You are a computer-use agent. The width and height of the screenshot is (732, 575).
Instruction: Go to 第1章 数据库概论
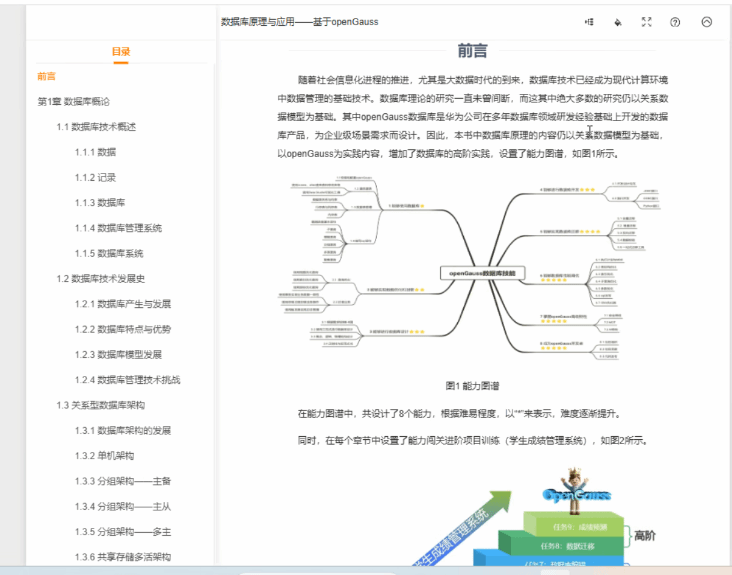tap(74, 102)
